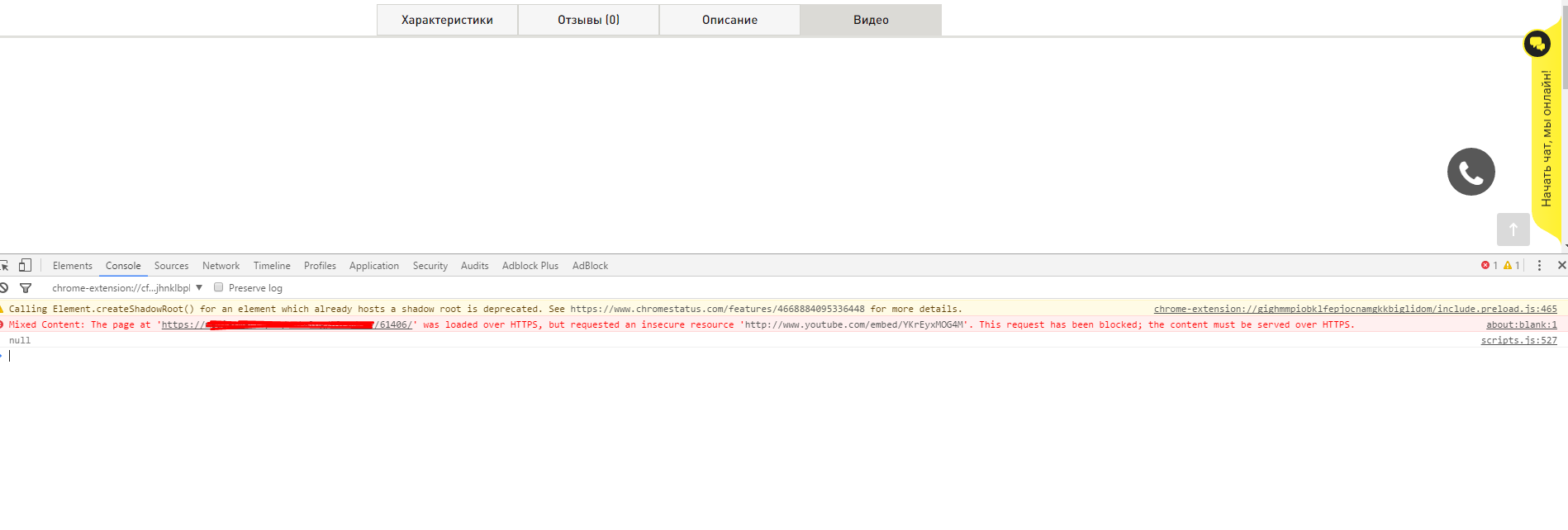The width and height of the screenshot is (1568, 530).
Task: Clear the console log icon
Action: 3,287
